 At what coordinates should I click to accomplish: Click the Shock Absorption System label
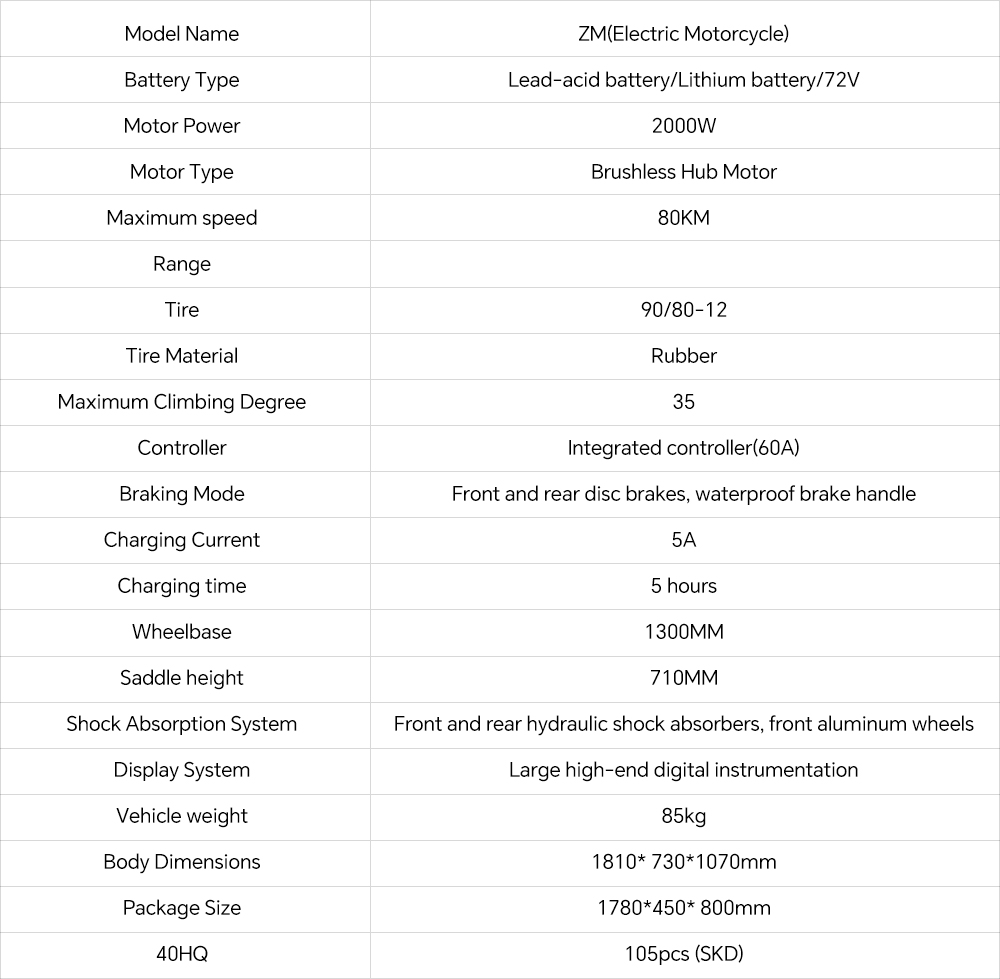coord(182,724)
